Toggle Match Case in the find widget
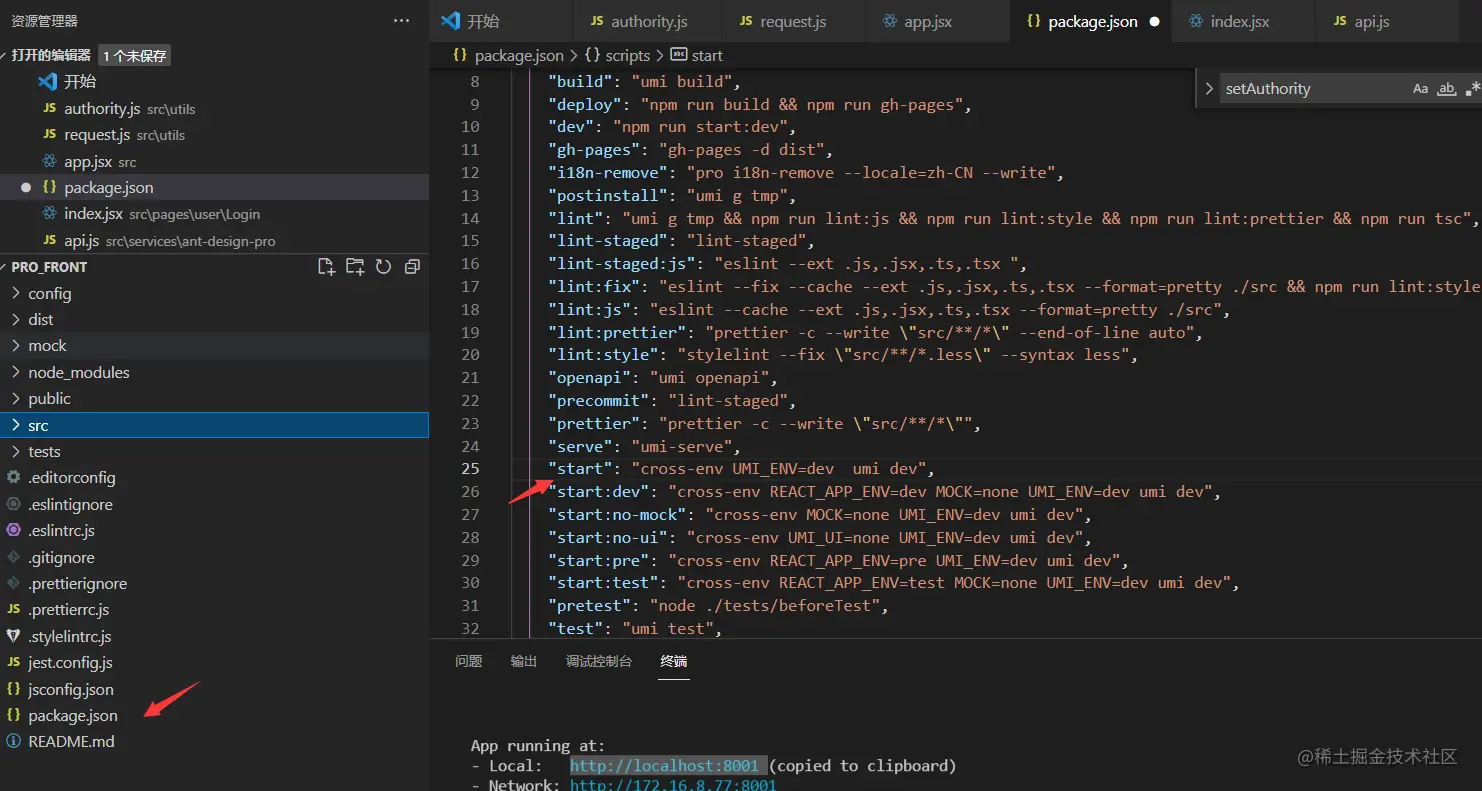The image size is (1482, 791). click(1420, 89)
